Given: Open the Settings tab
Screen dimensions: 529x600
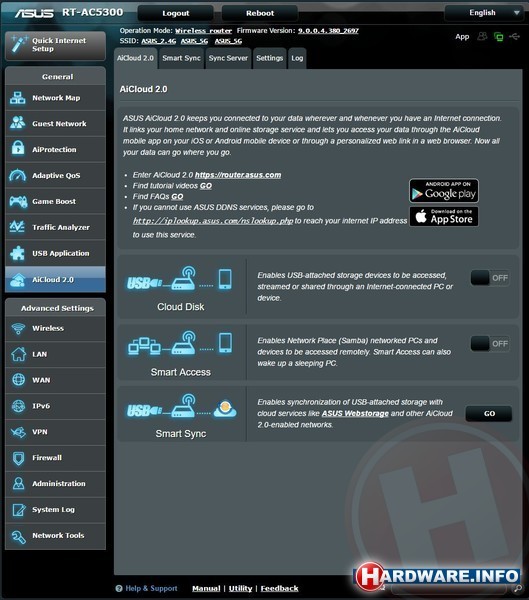Looking at the screenshot, I should pyautogui.click(x=269, y=59).
